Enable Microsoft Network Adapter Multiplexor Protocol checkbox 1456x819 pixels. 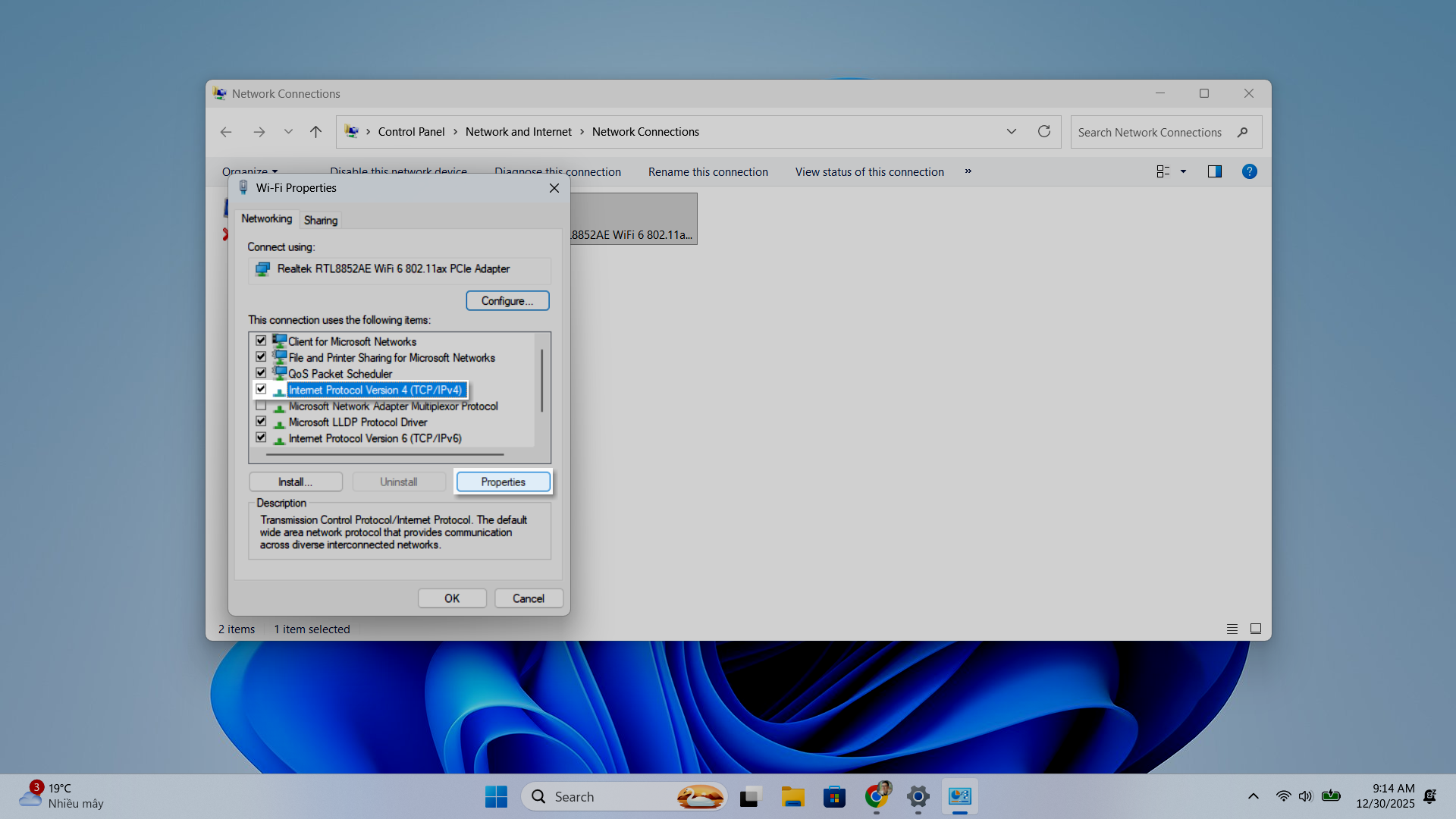coord(261,406)
